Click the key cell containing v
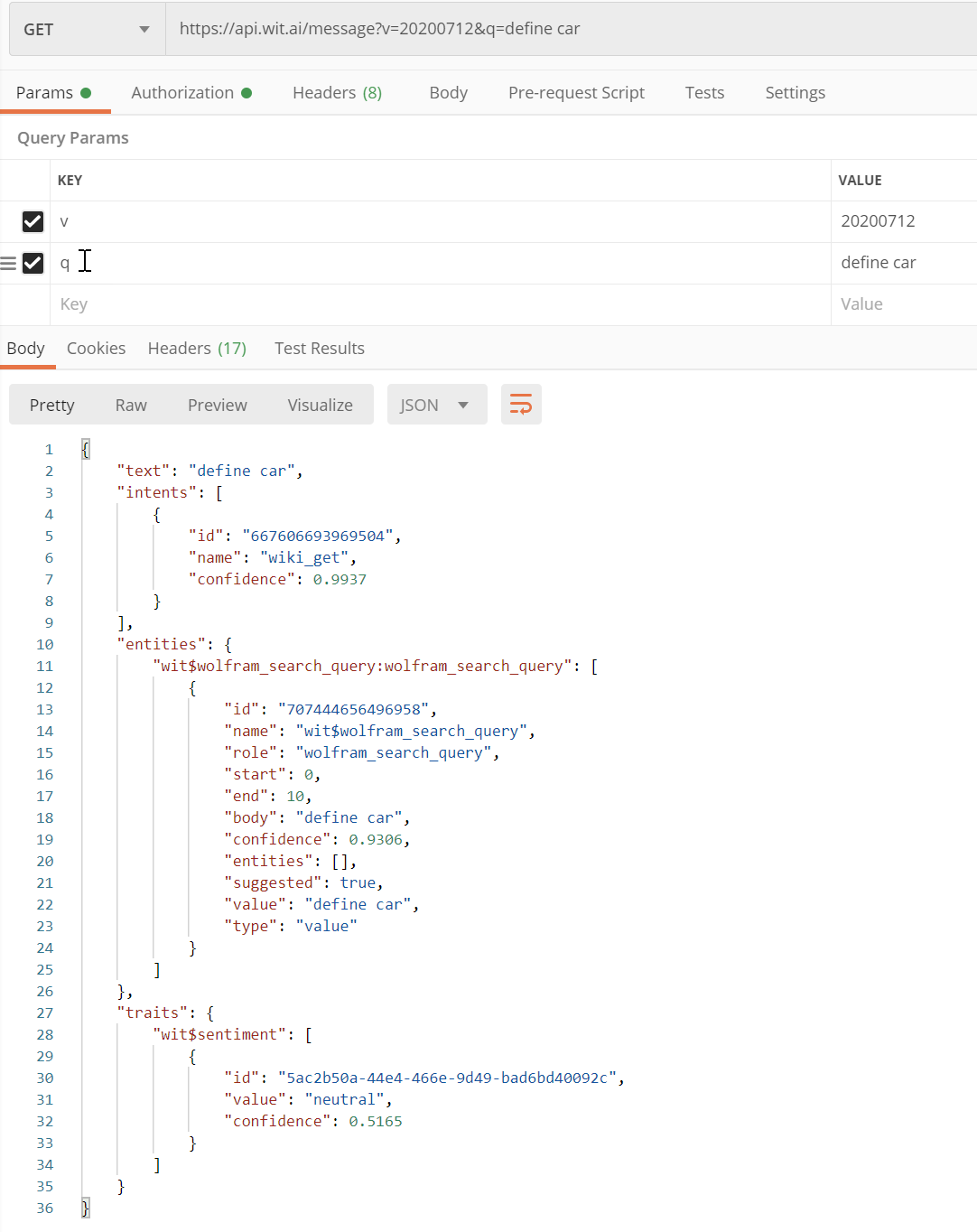The width and height of the screenshot is (977, 1232). point(441,221)
